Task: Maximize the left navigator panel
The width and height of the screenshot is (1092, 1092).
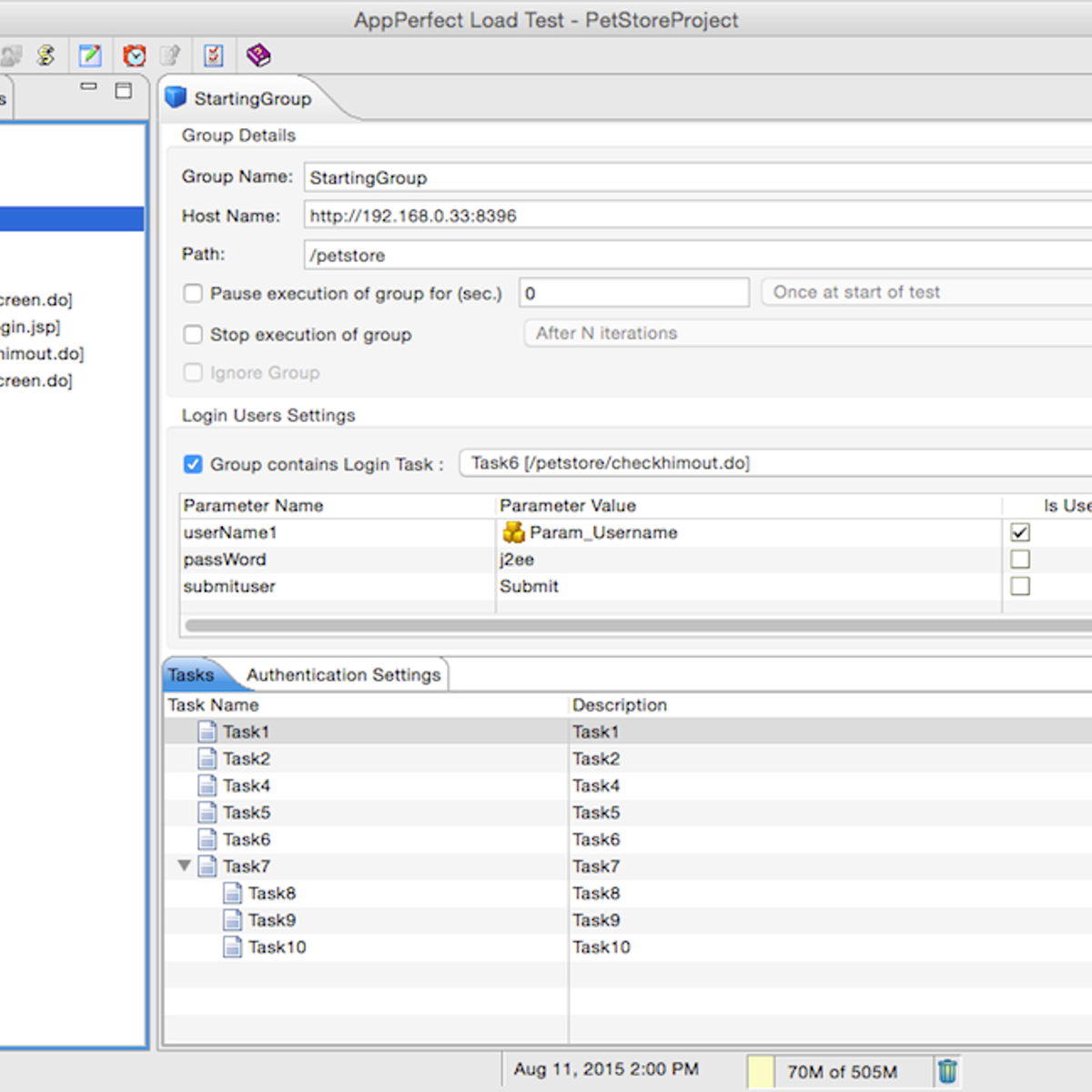Action: coord(124,90)
